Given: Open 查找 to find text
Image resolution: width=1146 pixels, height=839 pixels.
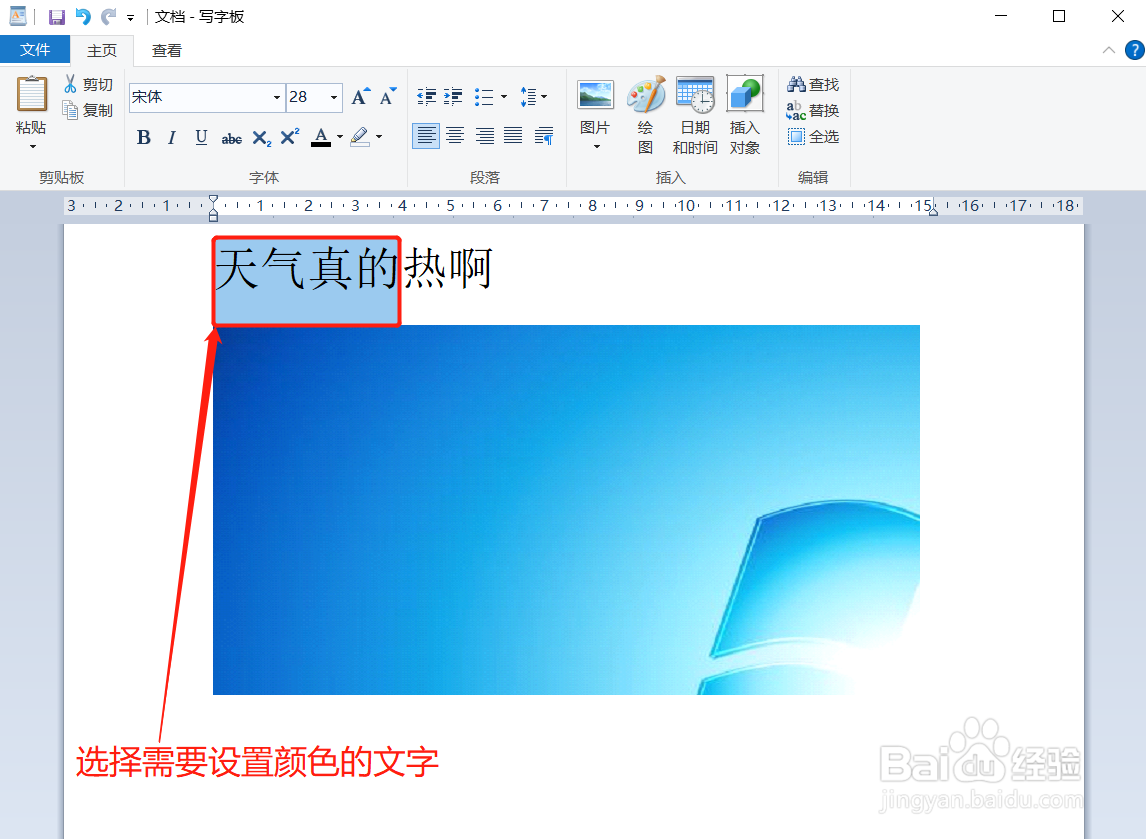Looking at the screenshot, I should (x=812, y=84).
